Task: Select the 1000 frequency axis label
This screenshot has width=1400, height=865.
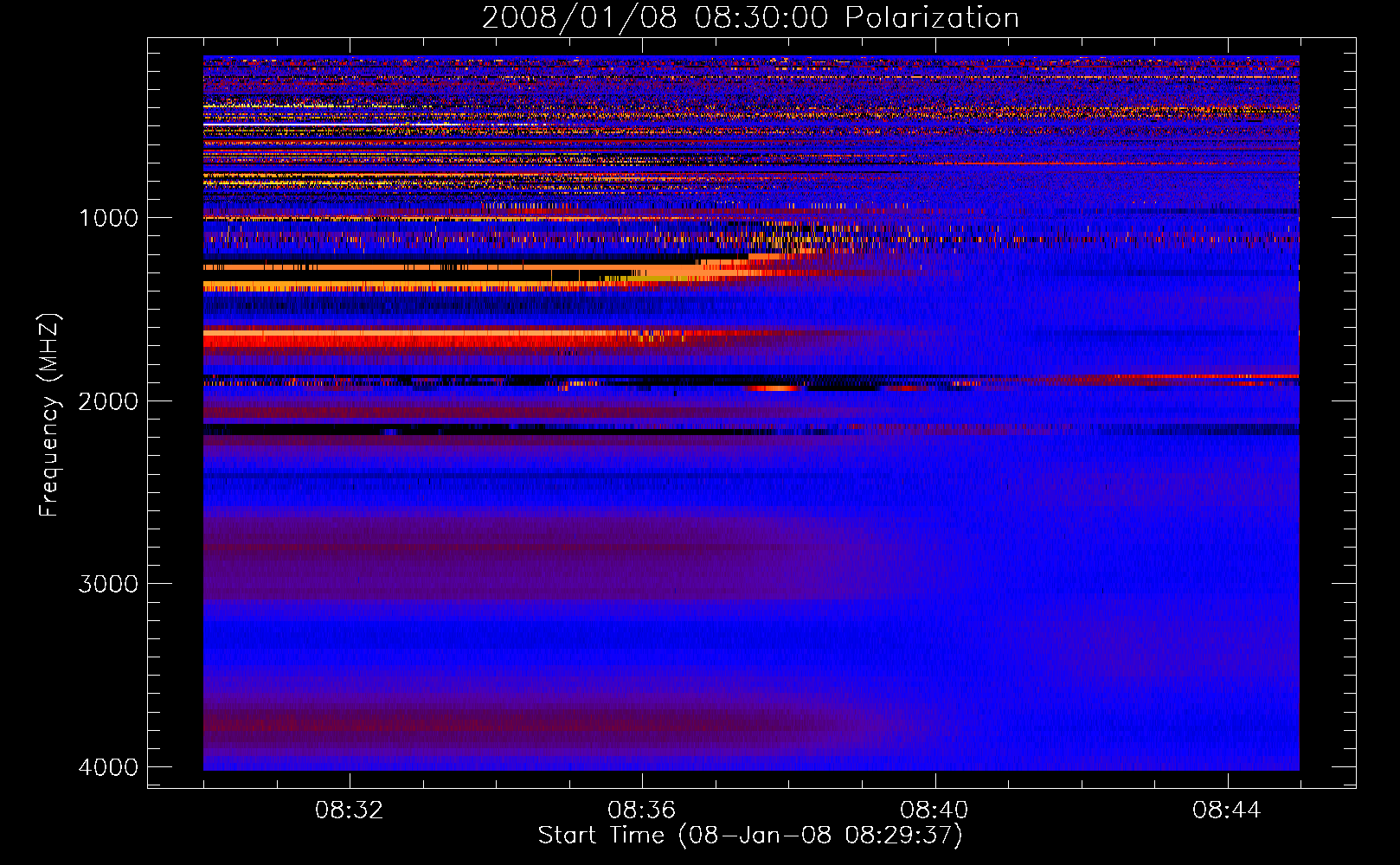Action: tap(108, 218)
